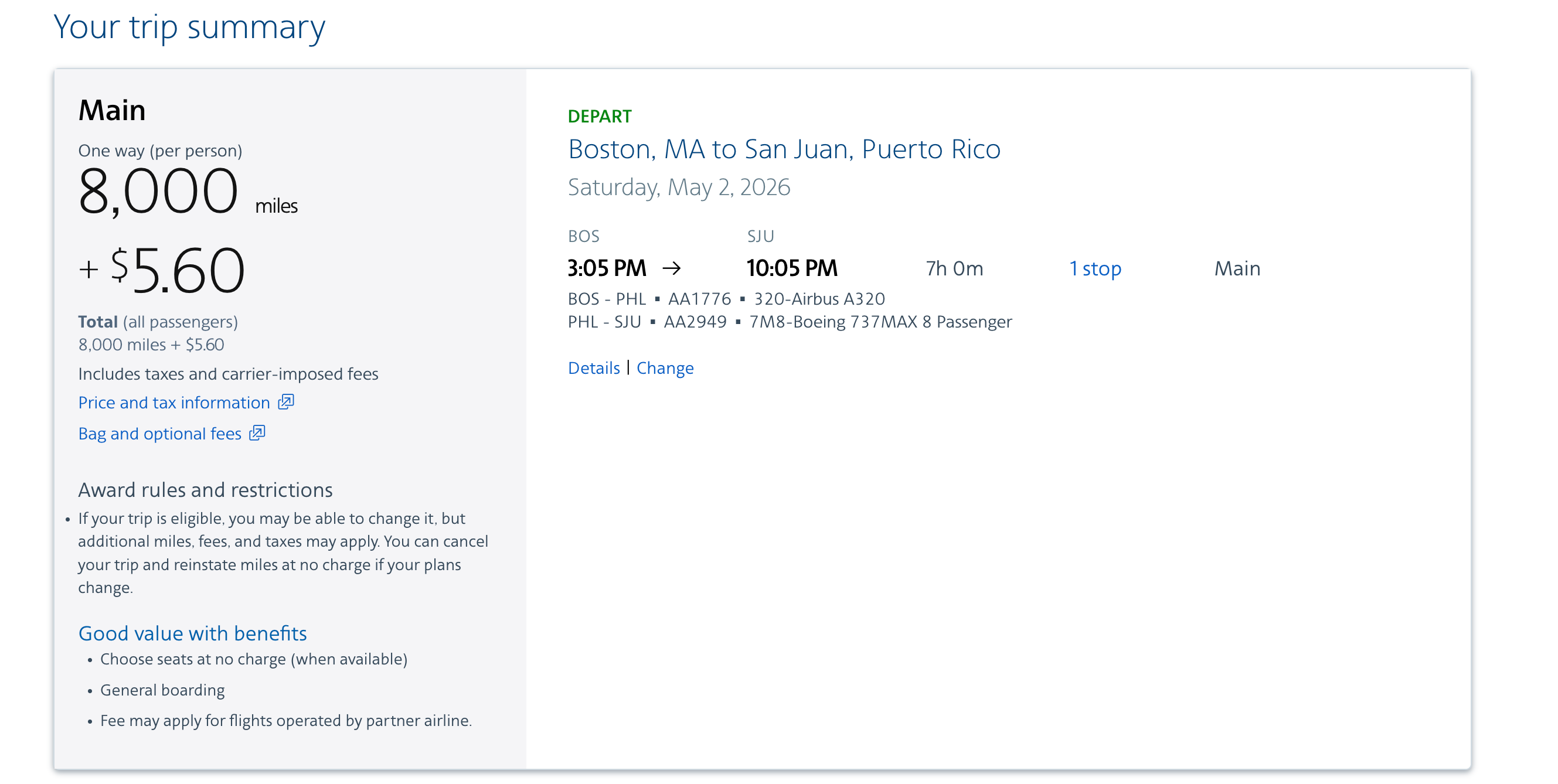This screenshot has height=784, width=1558.
Task: Click the Main fare heading in summary panel
Action: tap(113, 110)
